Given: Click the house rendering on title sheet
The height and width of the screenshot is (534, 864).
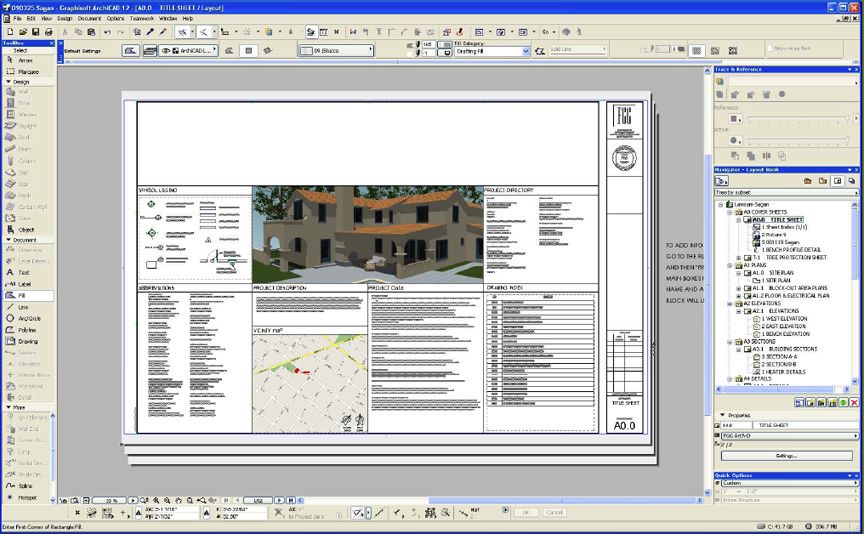Looking at the screenshot, I should (368, 234).
